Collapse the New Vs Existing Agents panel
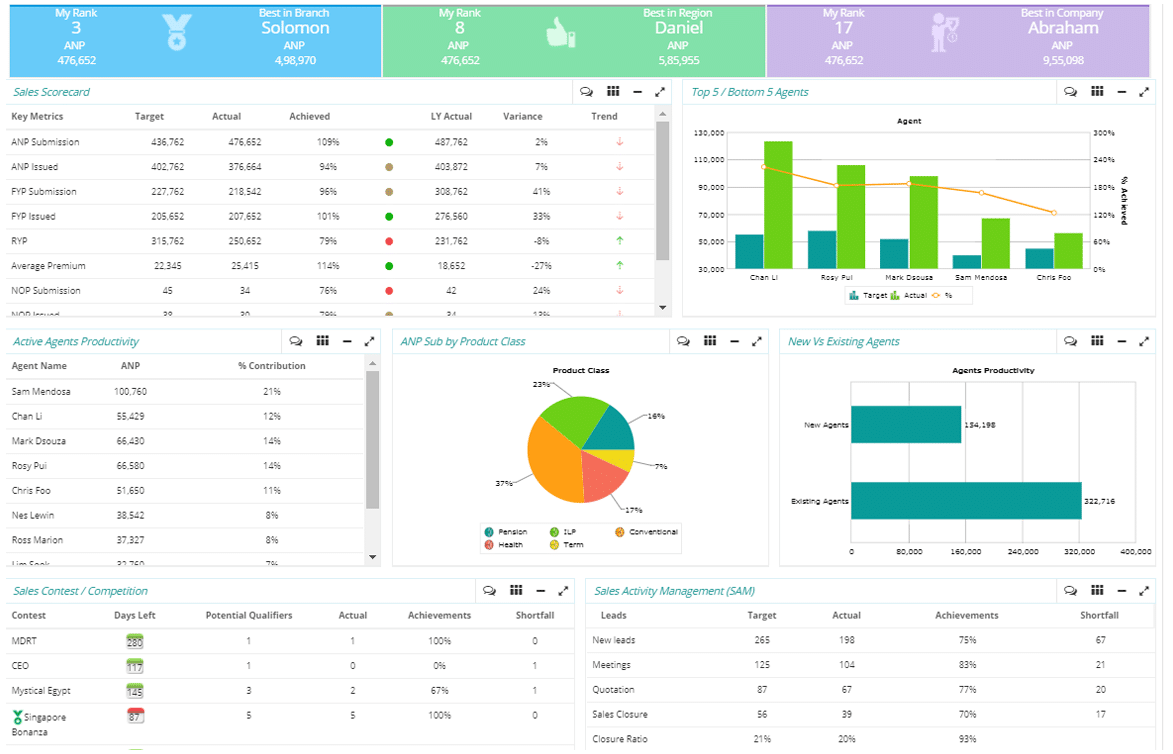The image size is (1173, 754). coord(1121,341)
